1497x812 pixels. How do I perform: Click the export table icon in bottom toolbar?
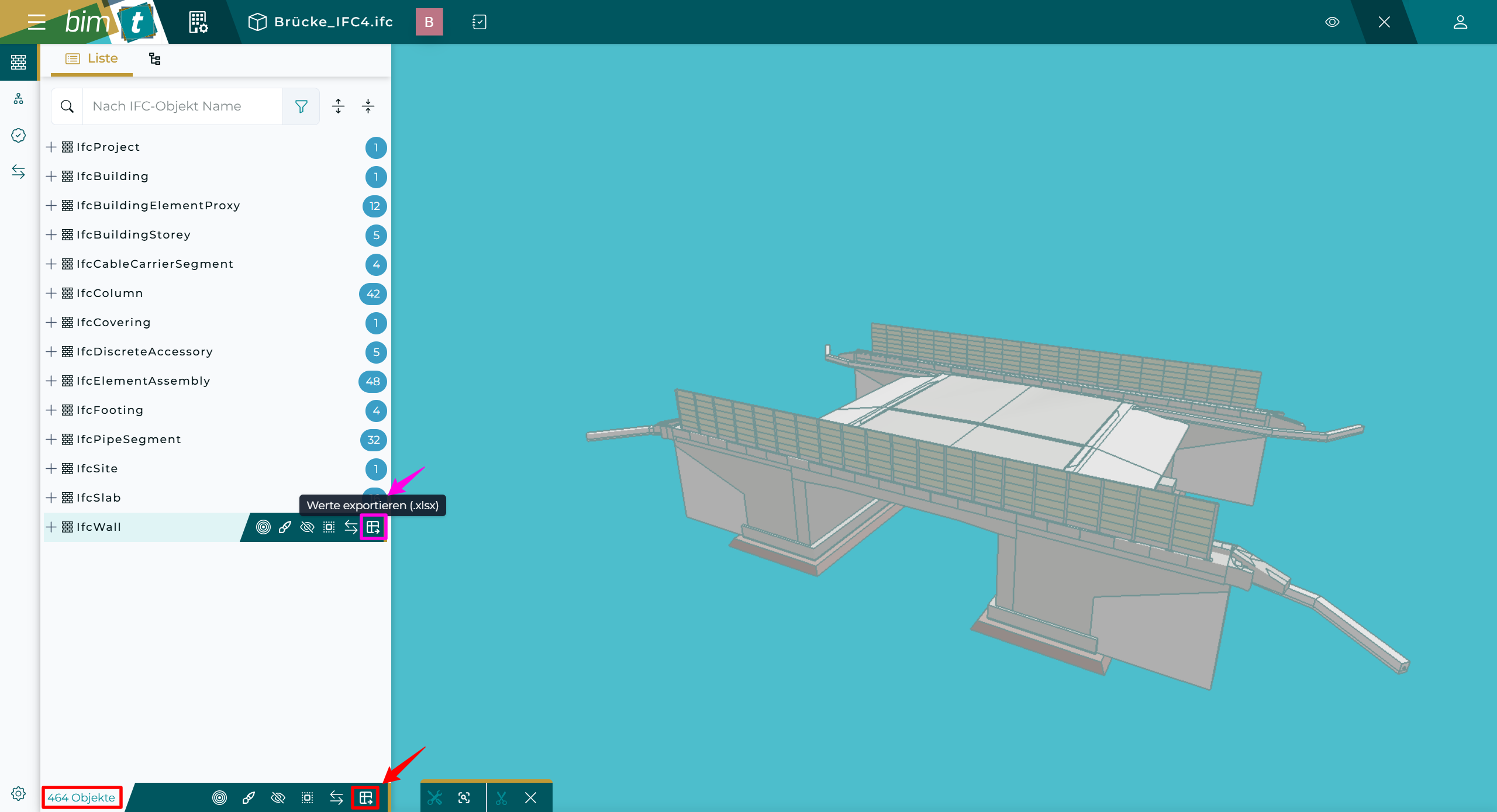click(x=366, y=797)
